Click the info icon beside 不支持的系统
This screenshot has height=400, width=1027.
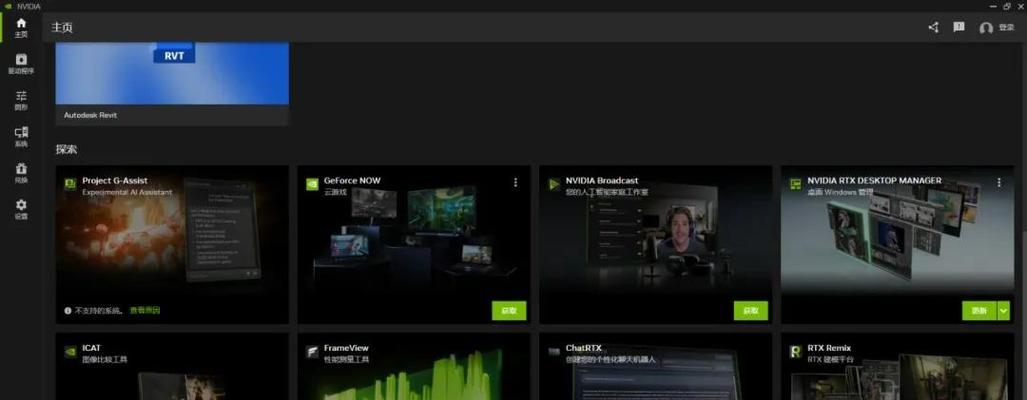[x=67, y=311]
